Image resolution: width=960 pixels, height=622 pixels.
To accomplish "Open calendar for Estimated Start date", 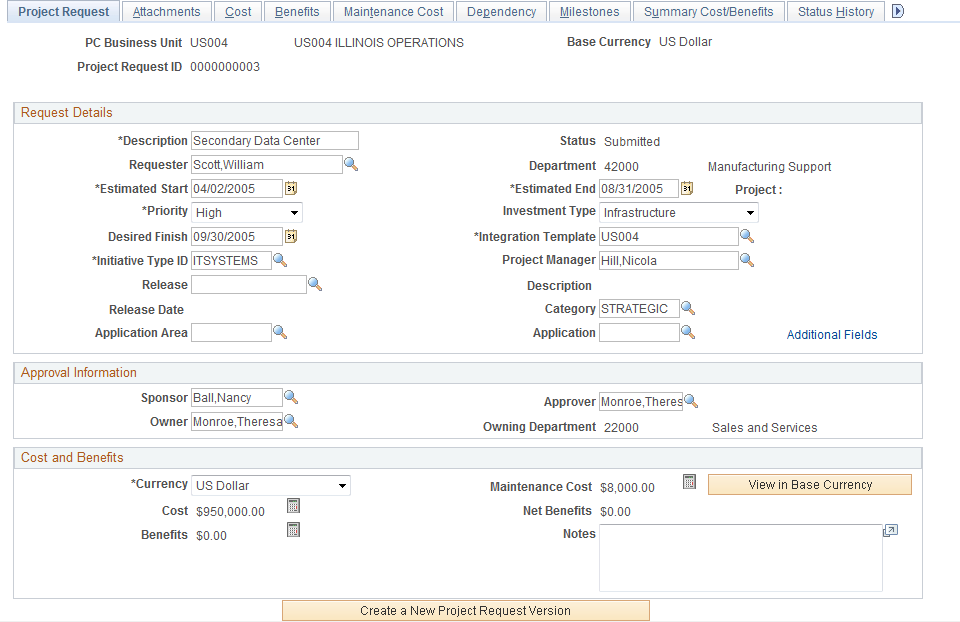I will point(291,188).
